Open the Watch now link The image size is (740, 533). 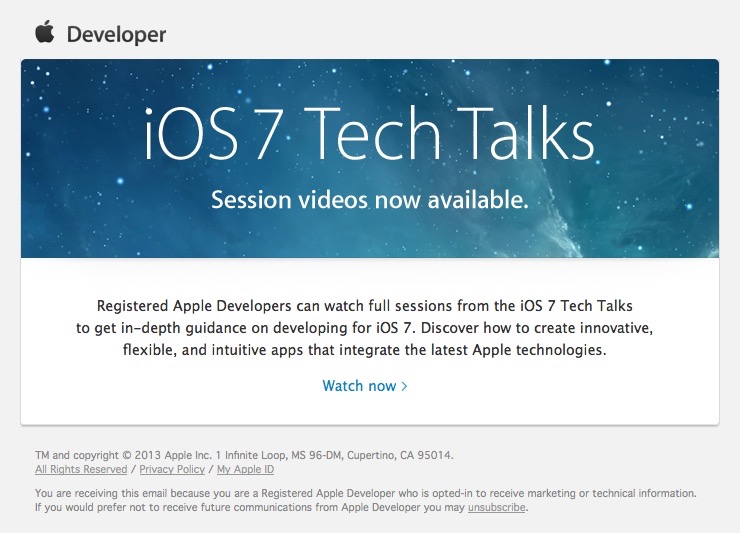pos(364,386)
